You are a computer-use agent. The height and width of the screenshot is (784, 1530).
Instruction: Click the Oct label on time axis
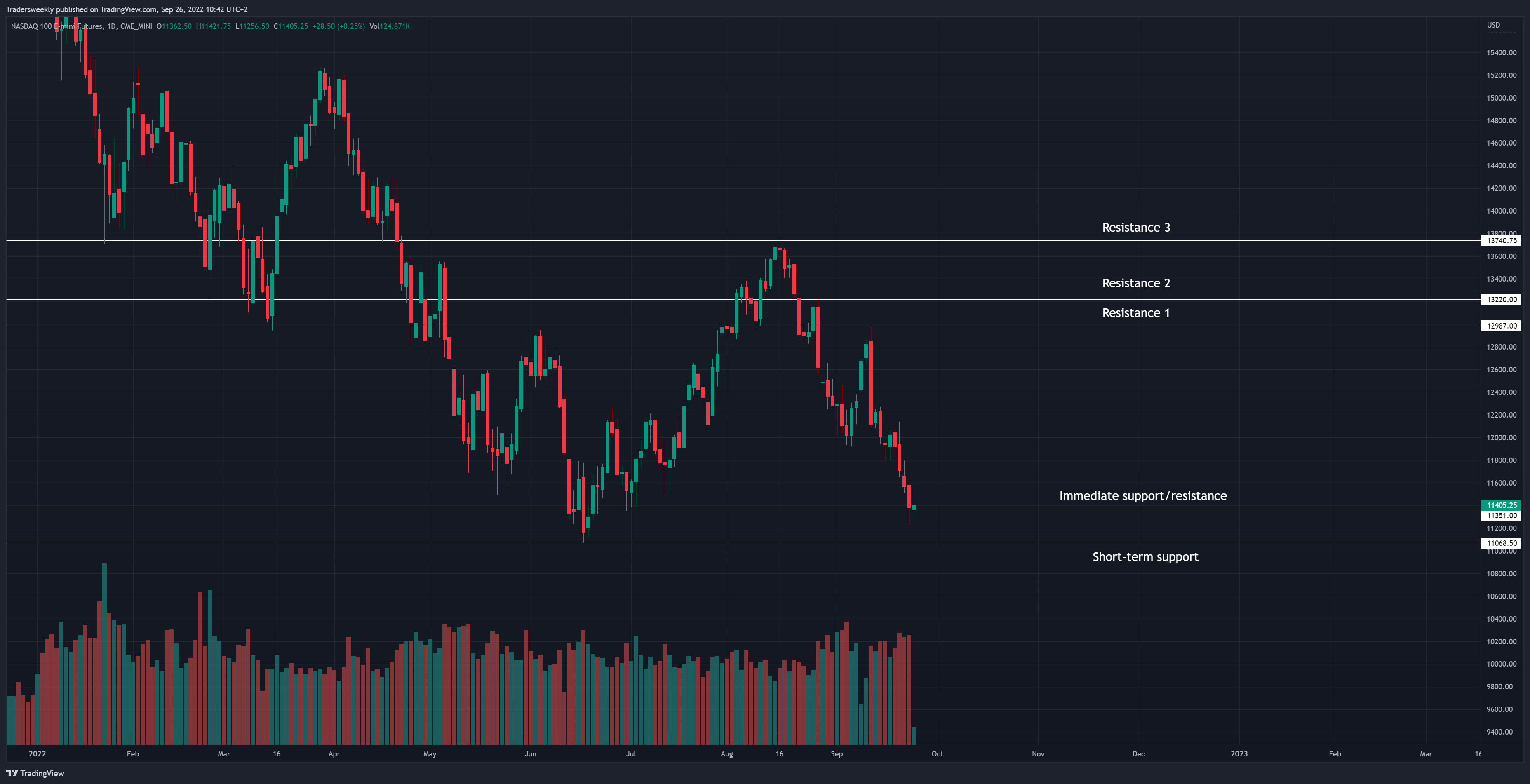pos(937,754)
